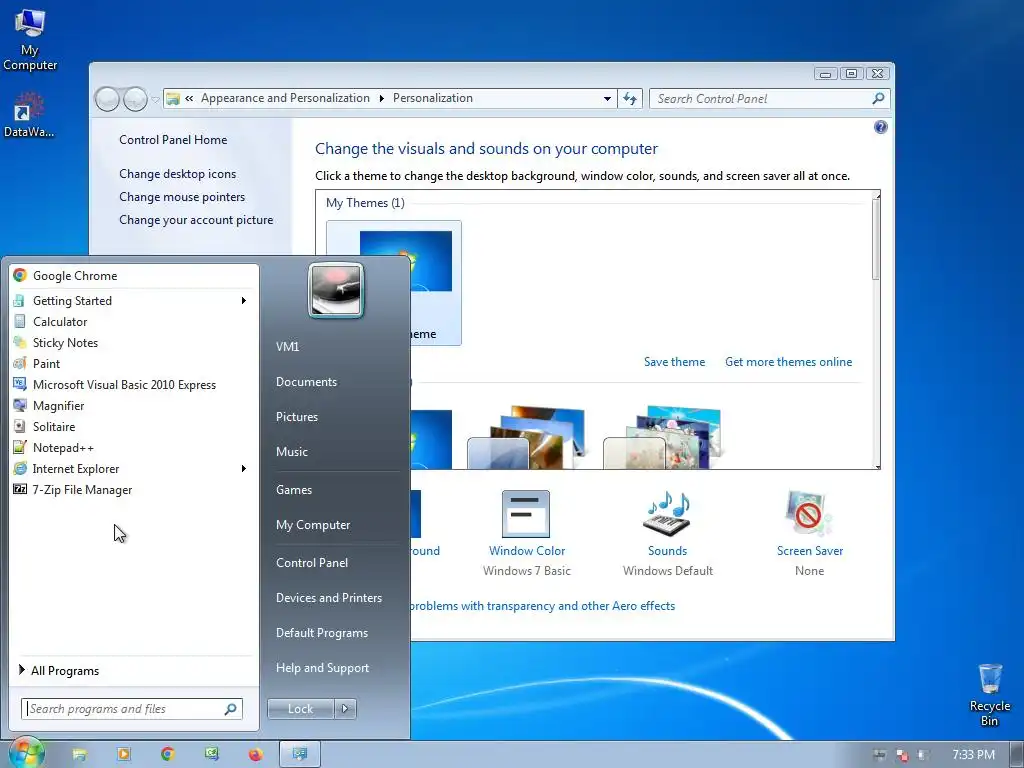Click the Forward navigation button
The height and width of the screenshot is (768, 1024).
[135, 99]
